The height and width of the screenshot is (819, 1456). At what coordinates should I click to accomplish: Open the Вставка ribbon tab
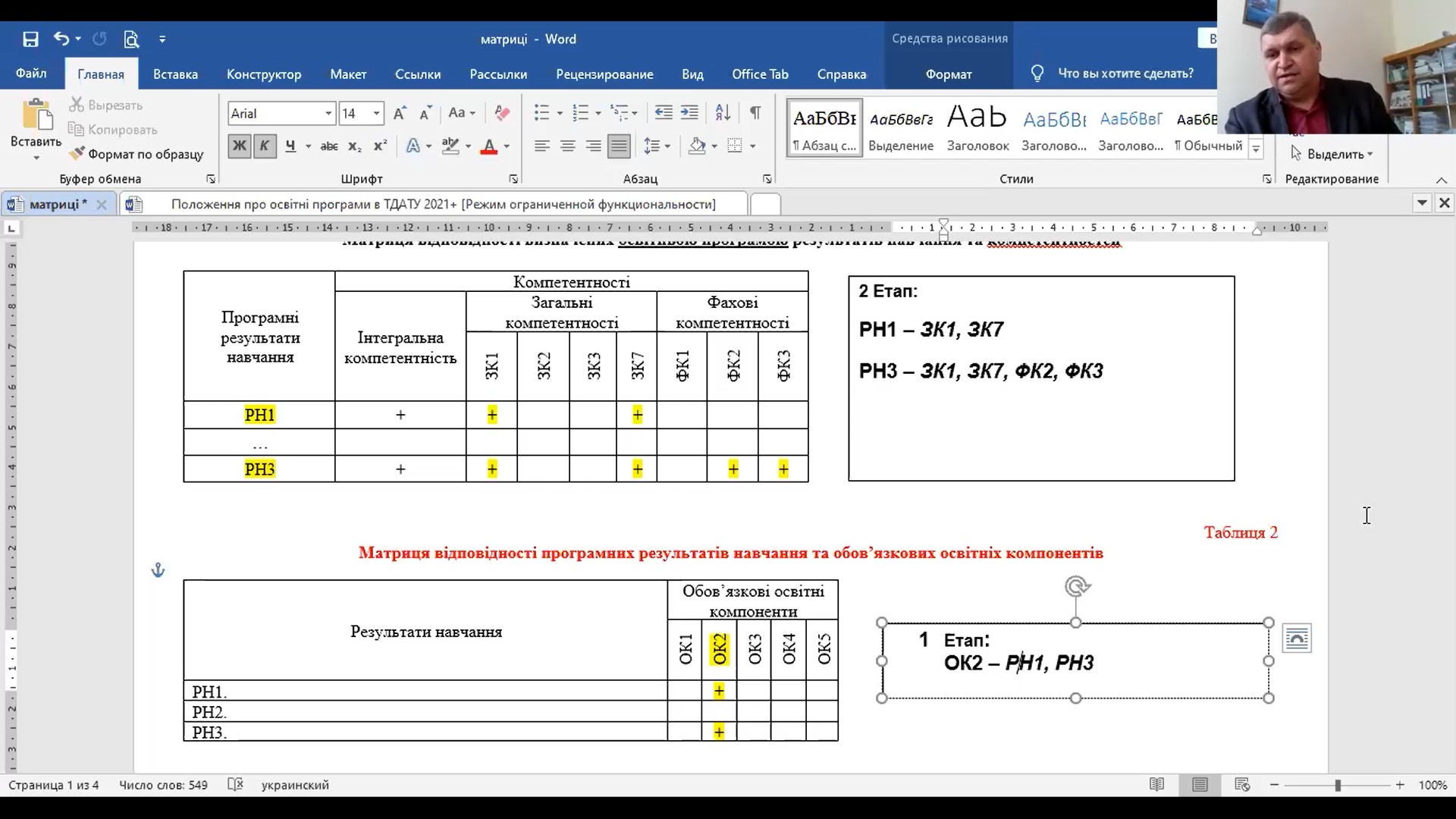[175, 74]
